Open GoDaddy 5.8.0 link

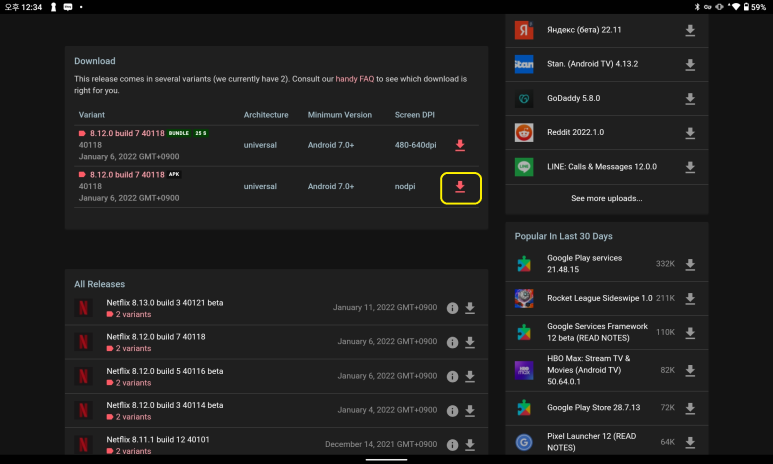pos(573,98)
